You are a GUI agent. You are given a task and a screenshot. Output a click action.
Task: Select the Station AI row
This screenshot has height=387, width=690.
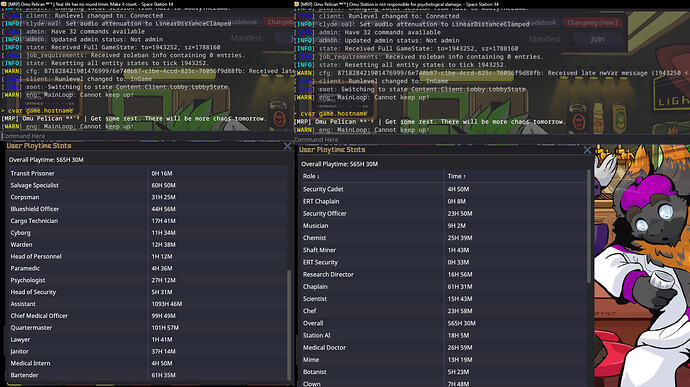[444, 335]
